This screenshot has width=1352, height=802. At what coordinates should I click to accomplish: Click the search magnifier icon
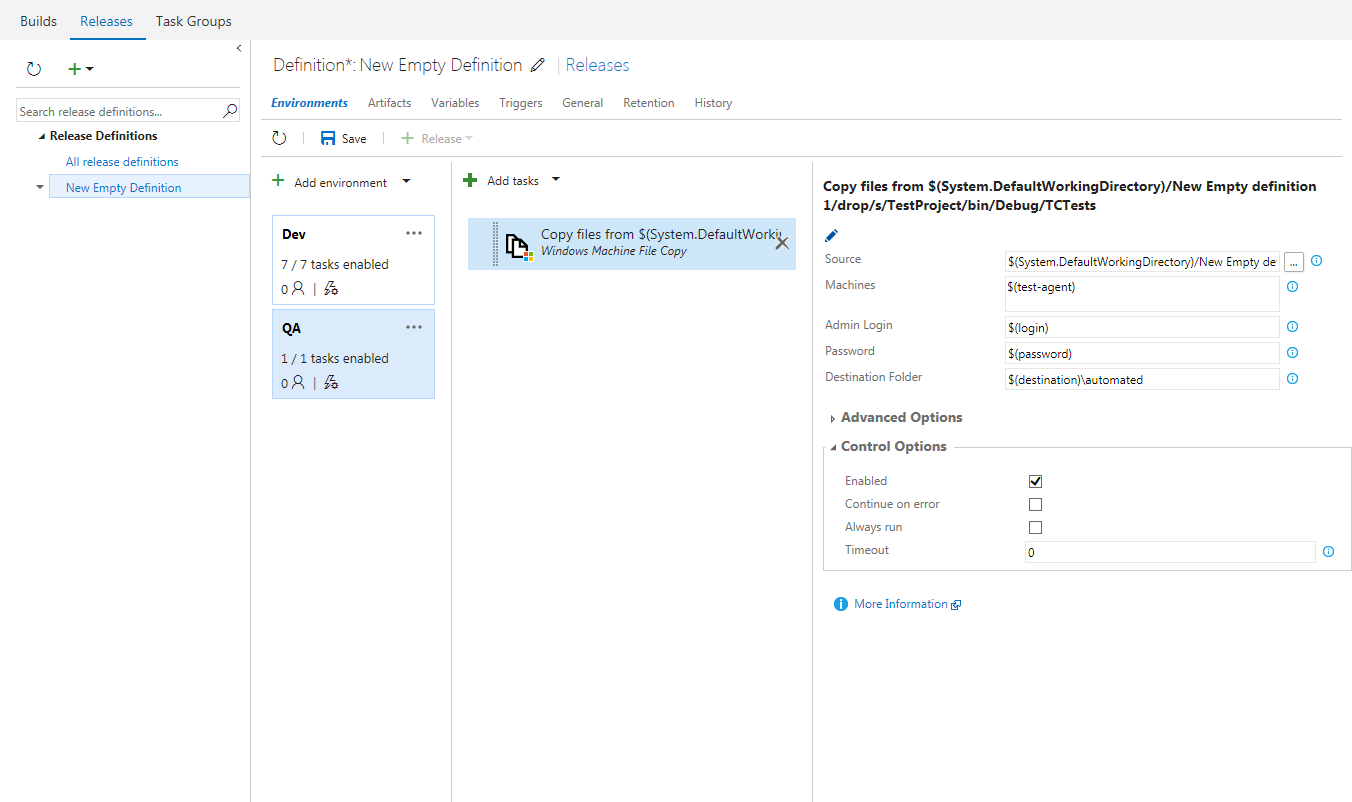click(x=229, y=111)
